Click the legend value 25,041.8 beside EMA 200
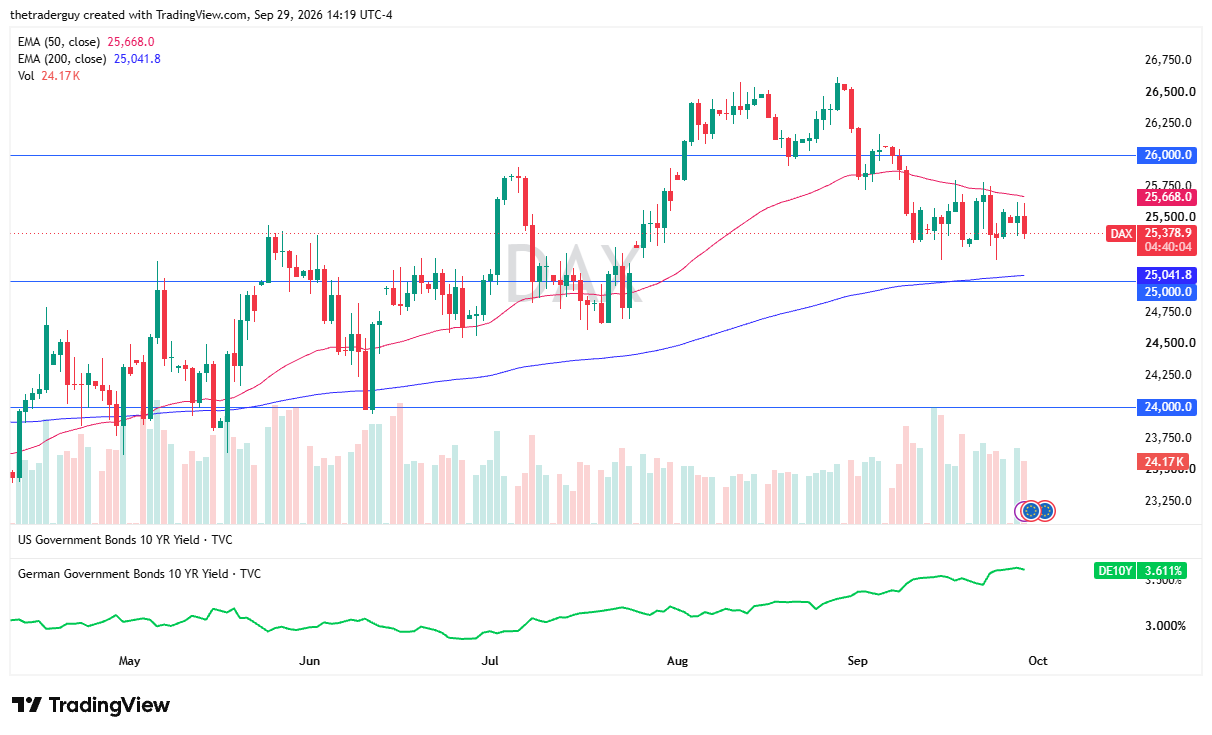The height and width of the screenshot is (735, 1212). [x=139, y=59]
